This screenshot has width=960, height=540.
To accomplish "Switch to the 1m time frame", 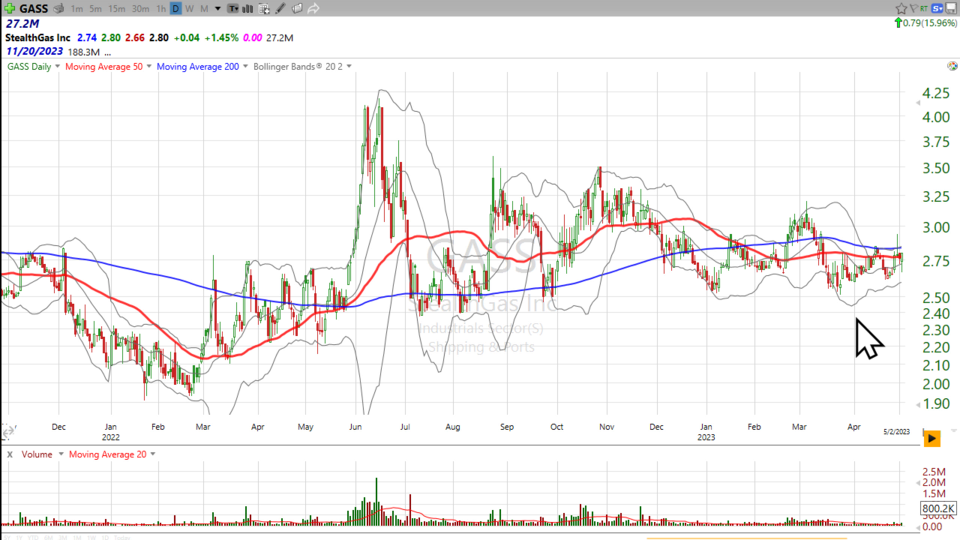I will coord(77,9).
